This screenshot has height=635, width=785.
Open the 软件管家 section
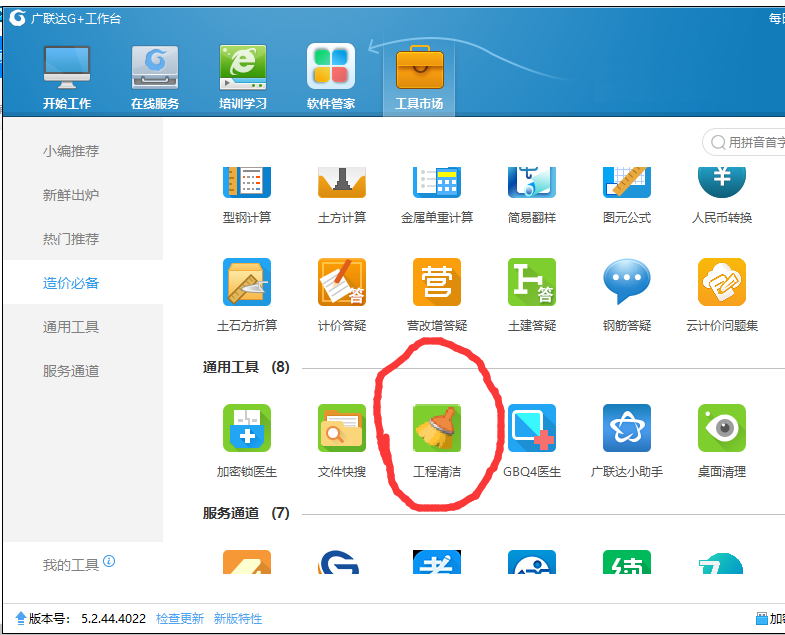[331, 78]
